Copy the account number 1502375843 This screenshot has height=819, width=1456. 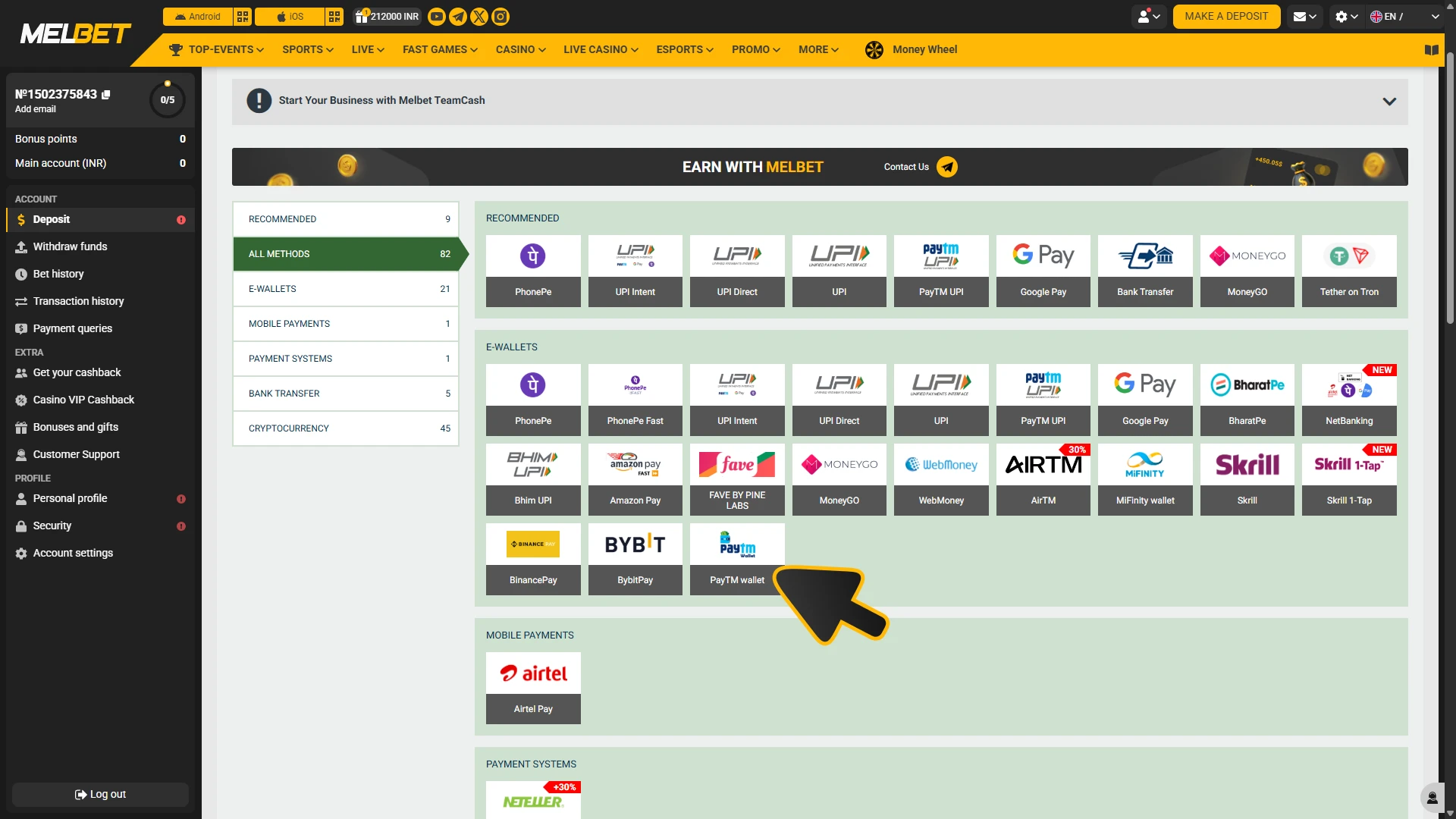coord(106,95)
